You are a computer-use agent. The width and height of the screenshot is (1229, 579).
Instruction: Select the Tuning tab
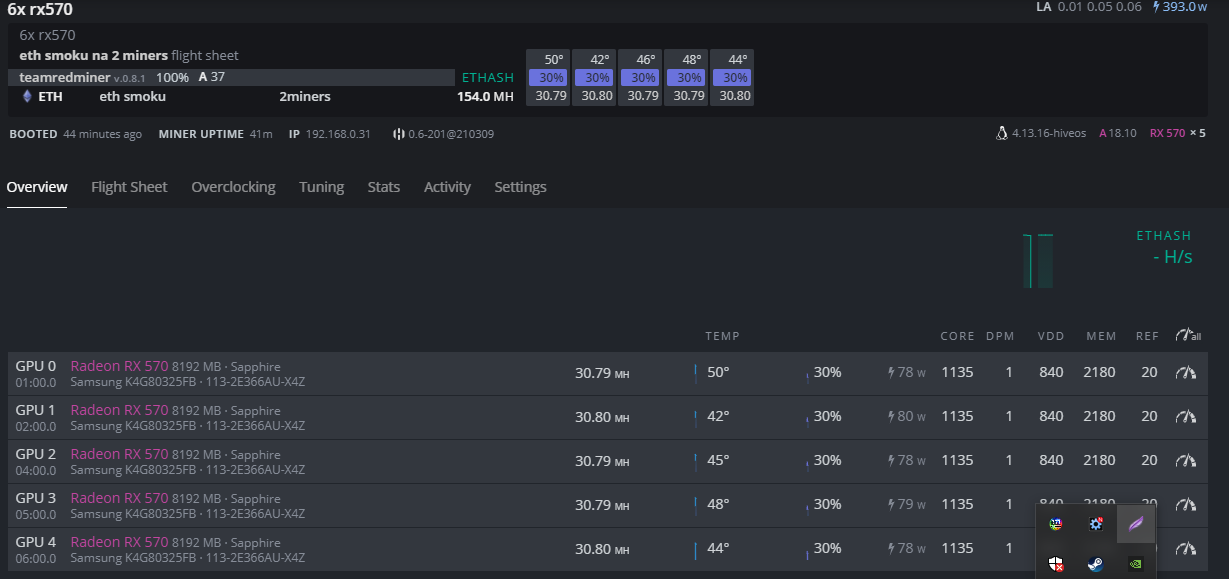(321, 187)
